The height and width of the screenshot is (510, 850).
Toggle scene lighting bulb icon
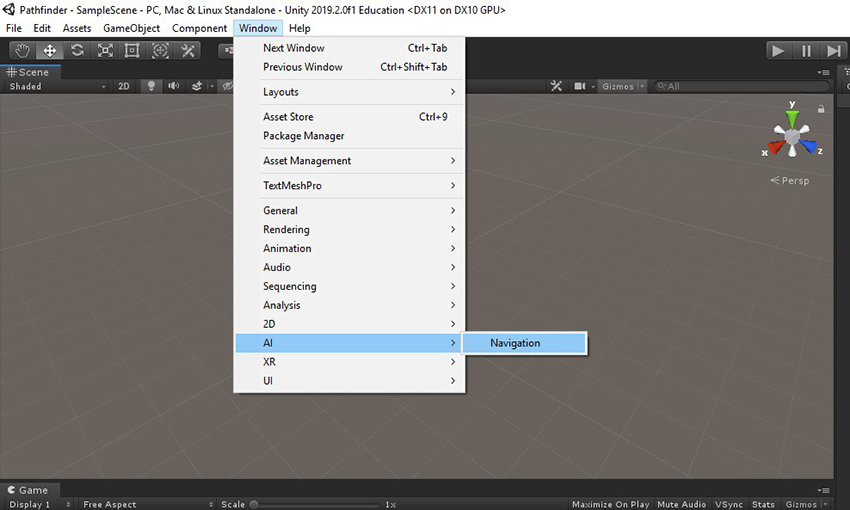(x=151, y=86)
